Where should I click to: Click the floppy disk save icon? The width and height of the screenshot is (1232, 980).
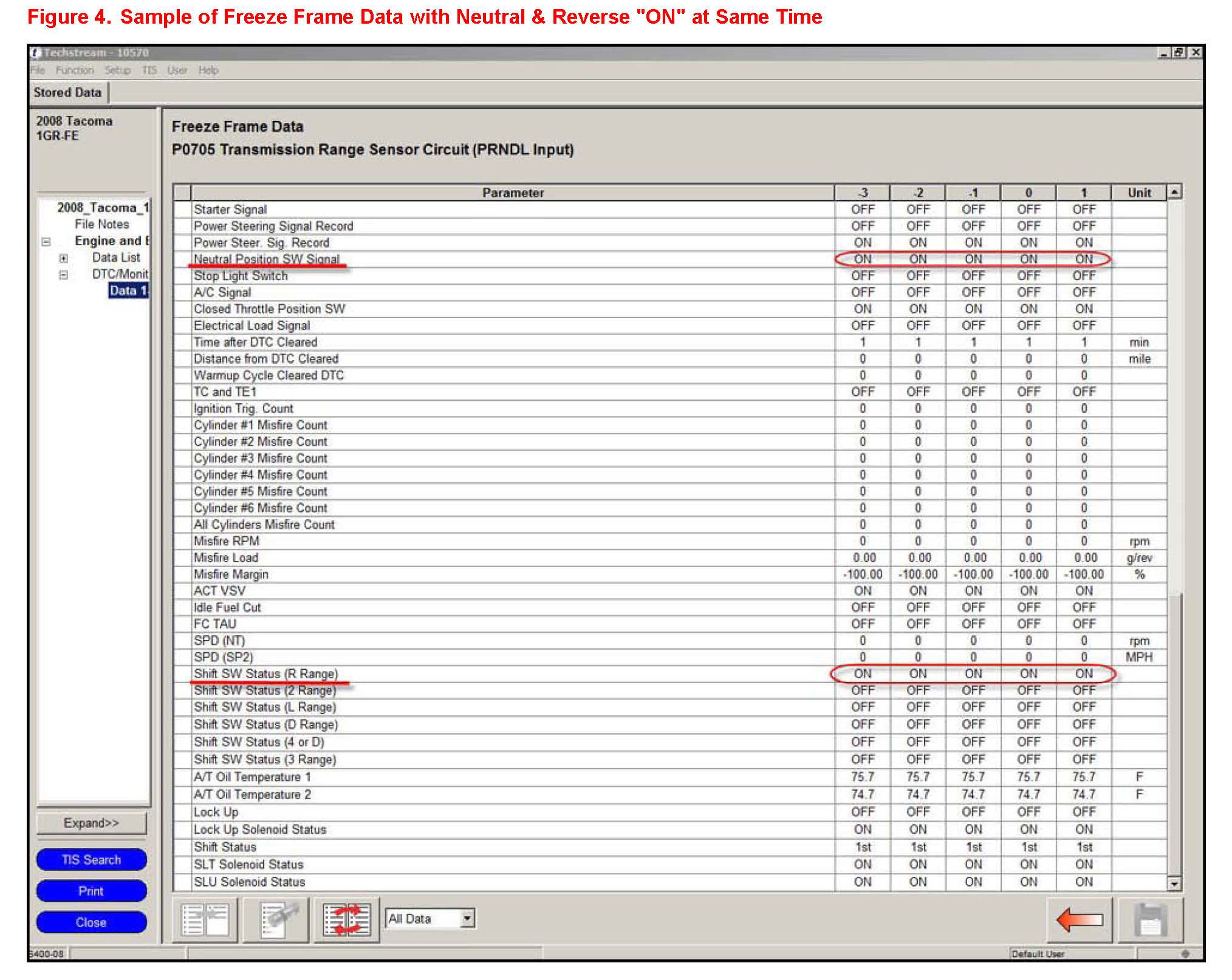pyautogui.click(x=1150, y=919)
